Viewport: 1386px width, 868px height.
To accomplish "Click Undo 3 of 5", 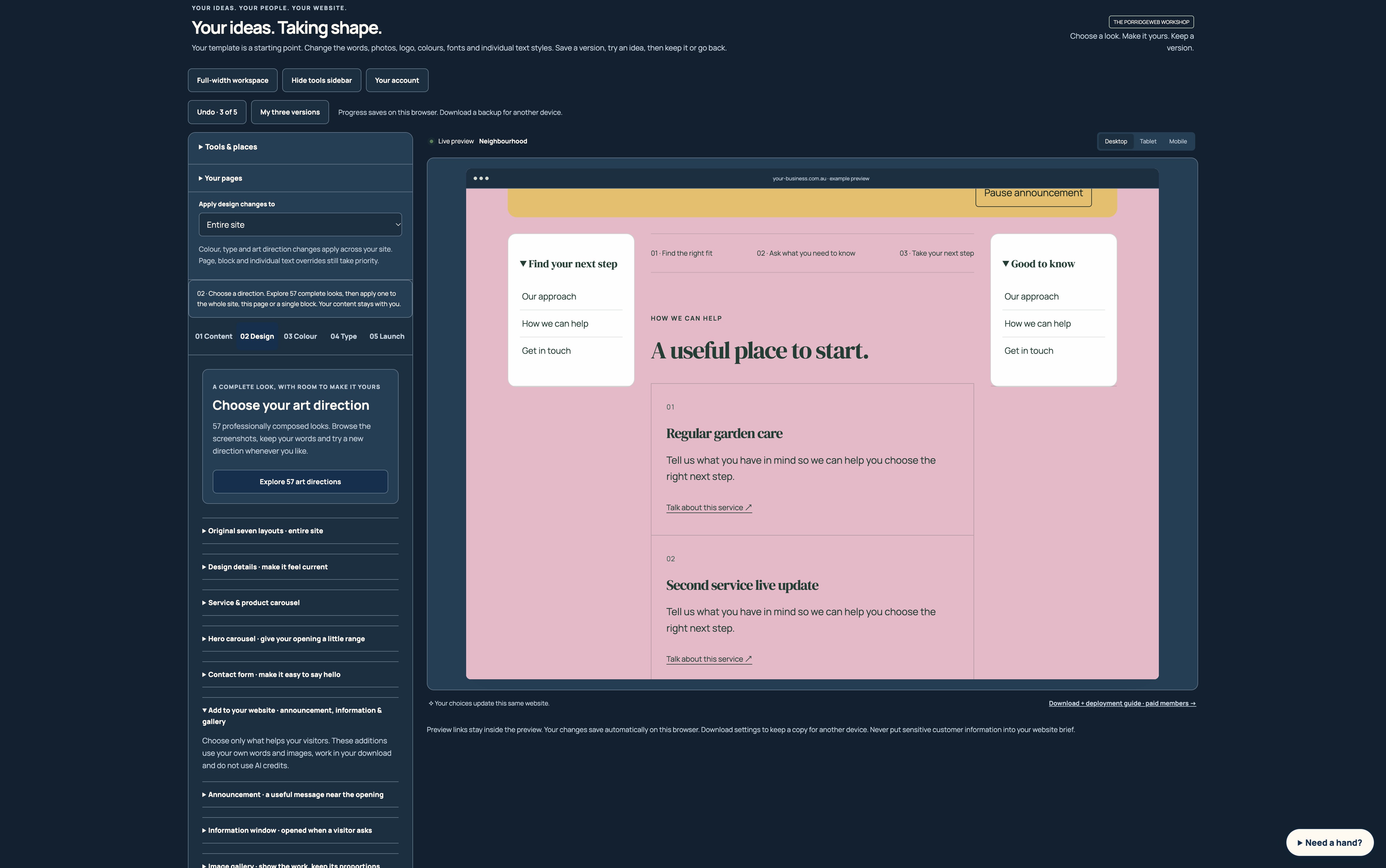I will click(x=217, y=112).
